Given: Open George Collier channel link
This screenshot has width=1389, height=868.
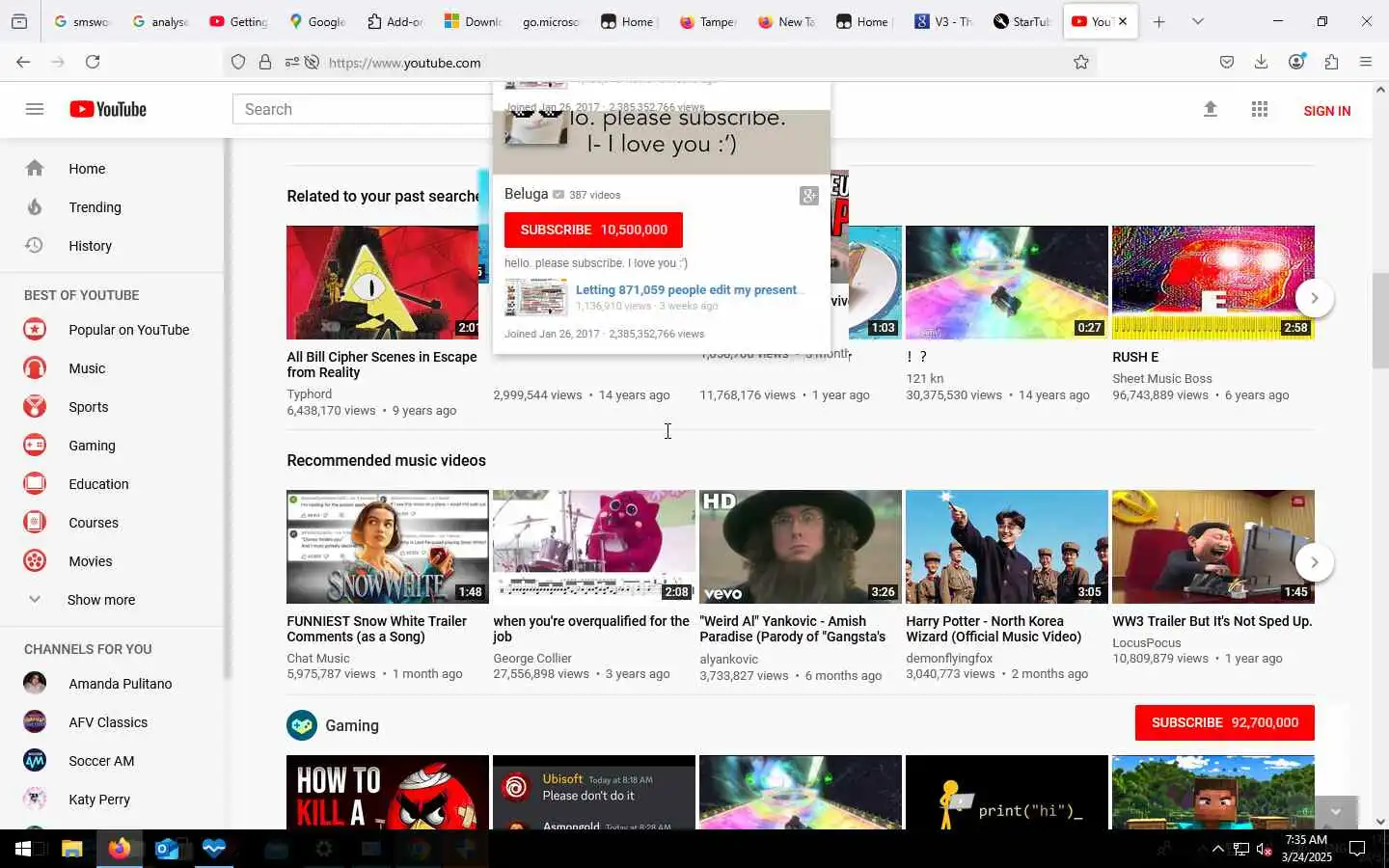Looking at the screenshot, I should coord(532,659).
